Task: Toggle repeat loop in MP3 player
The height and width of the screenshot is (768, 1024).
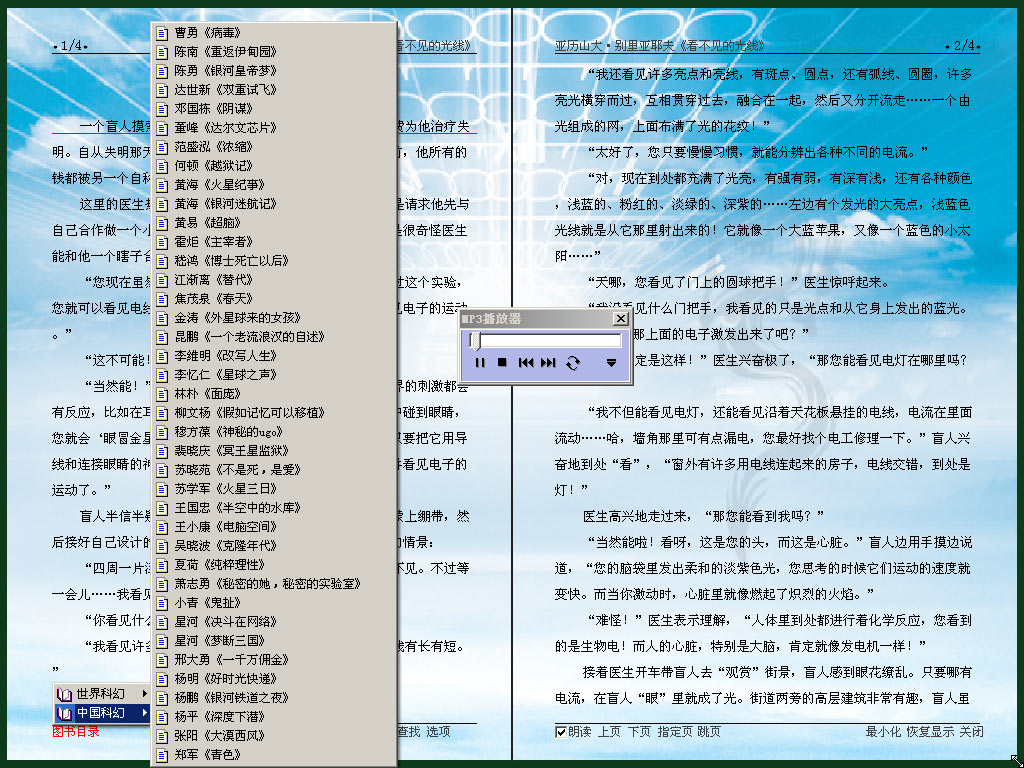Action: tap(572, 363)
